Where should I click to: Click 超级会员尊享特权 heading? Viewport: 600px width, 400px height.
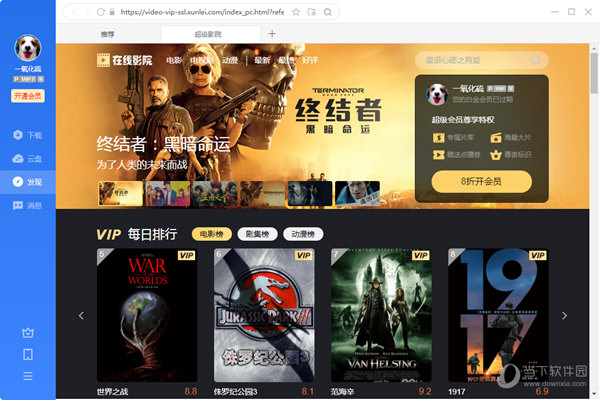pyautogui.click(x=463, y=120)
